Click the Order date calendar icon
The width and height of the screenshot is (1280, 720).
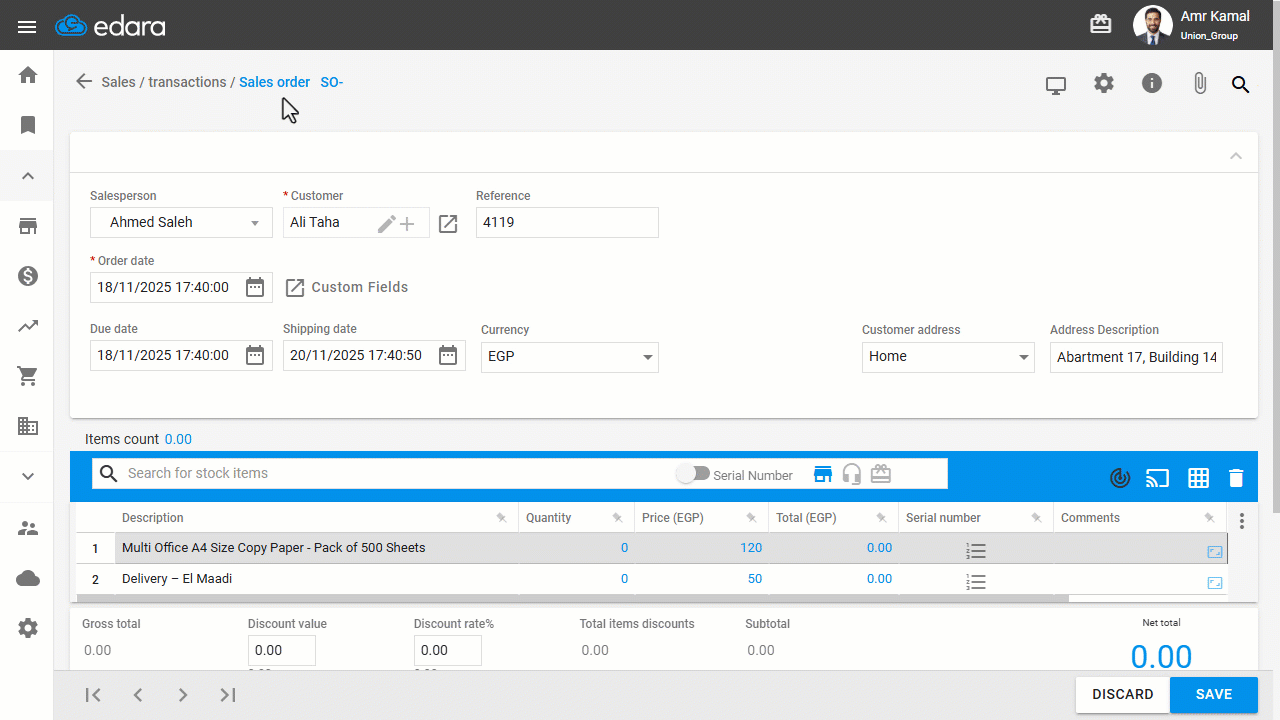[255, 288]
